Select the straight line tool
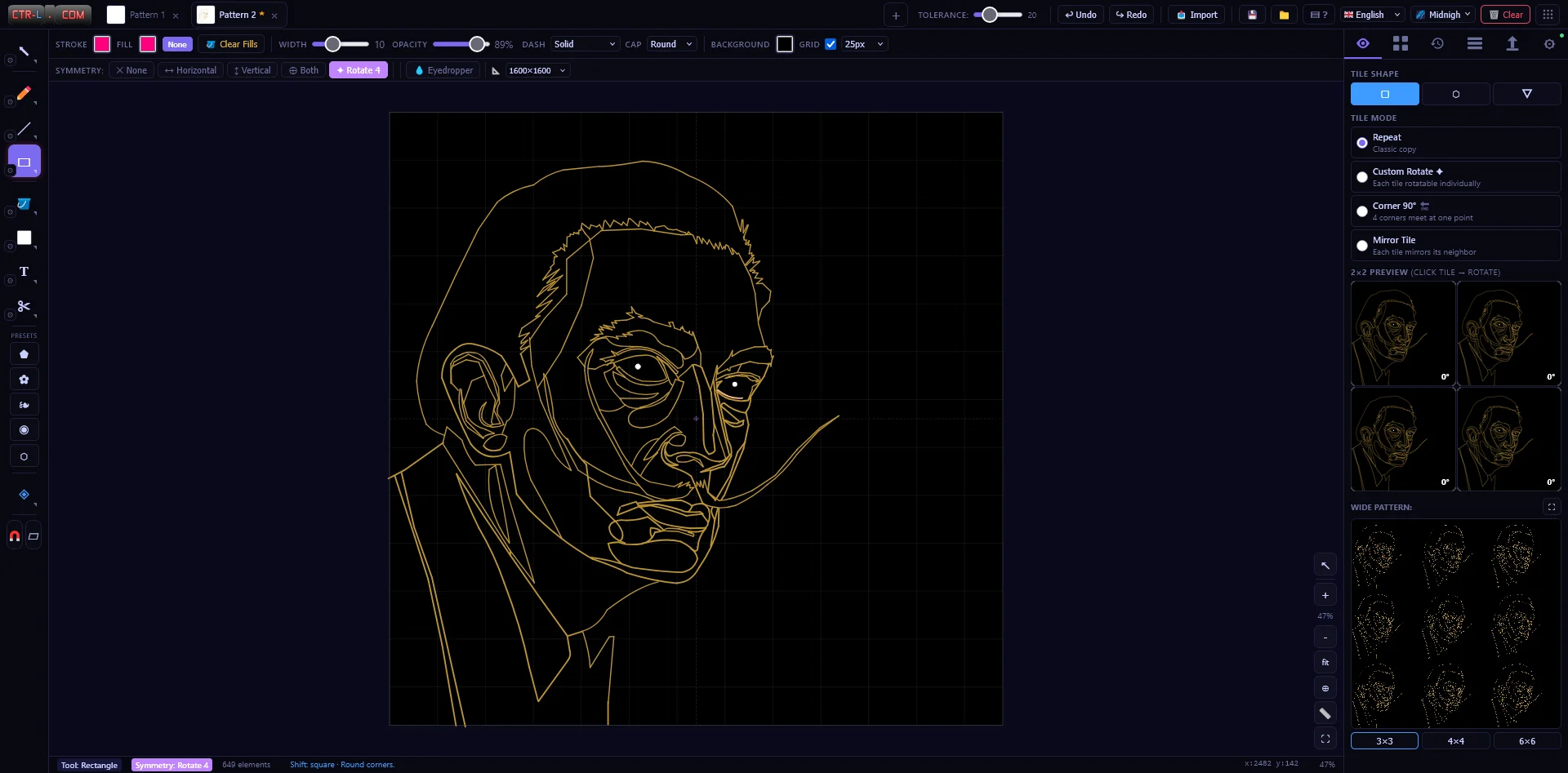The height and width of the screenshot is (773, 1568). tap(24, 128)
